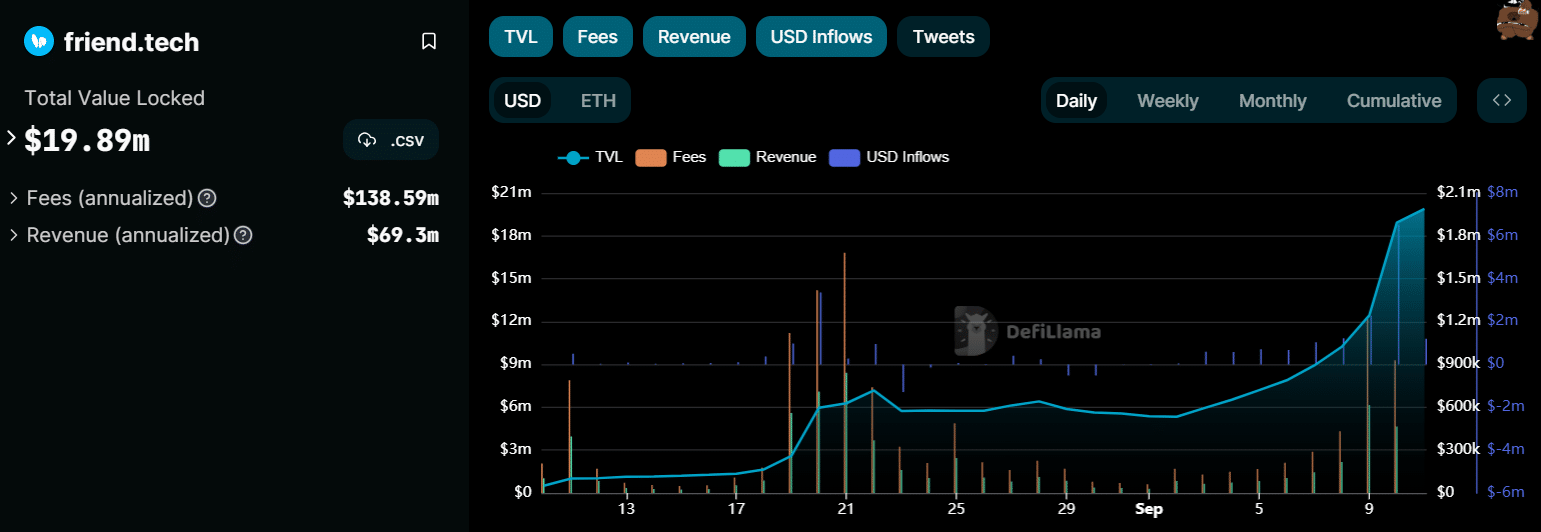Click the blue USD Inflows legend swatch
The height and width of the screenshot is (532, 1541).
point(845,157)
